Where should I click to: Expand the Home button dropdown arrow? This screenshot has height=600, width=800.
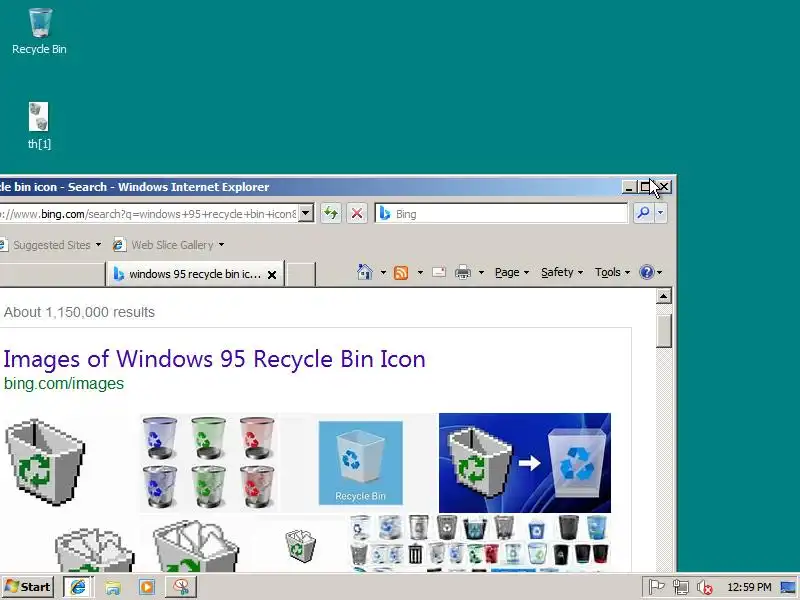383,272
